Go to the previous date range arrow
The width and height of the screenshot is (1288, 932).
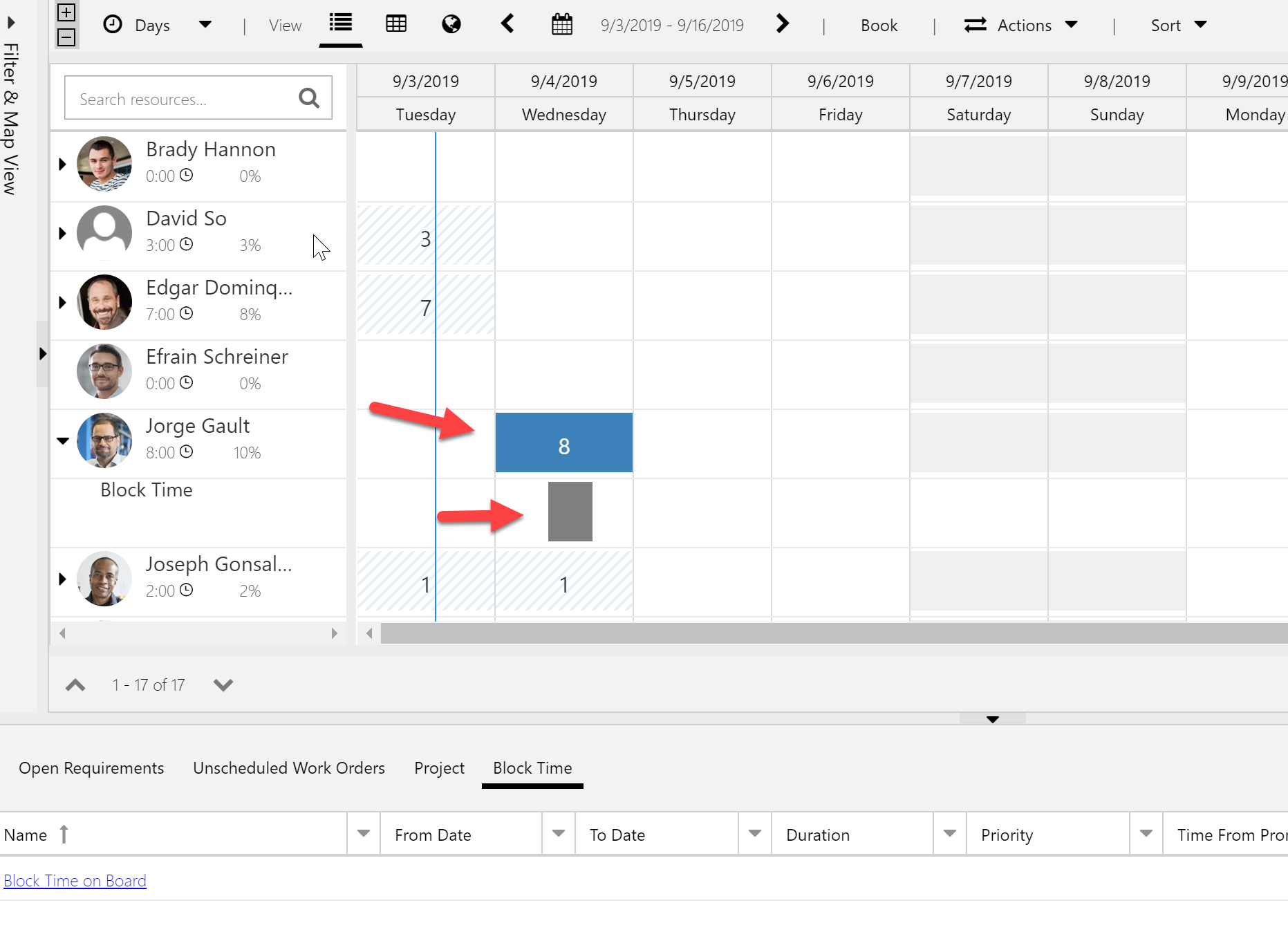(x=507, y=24)
